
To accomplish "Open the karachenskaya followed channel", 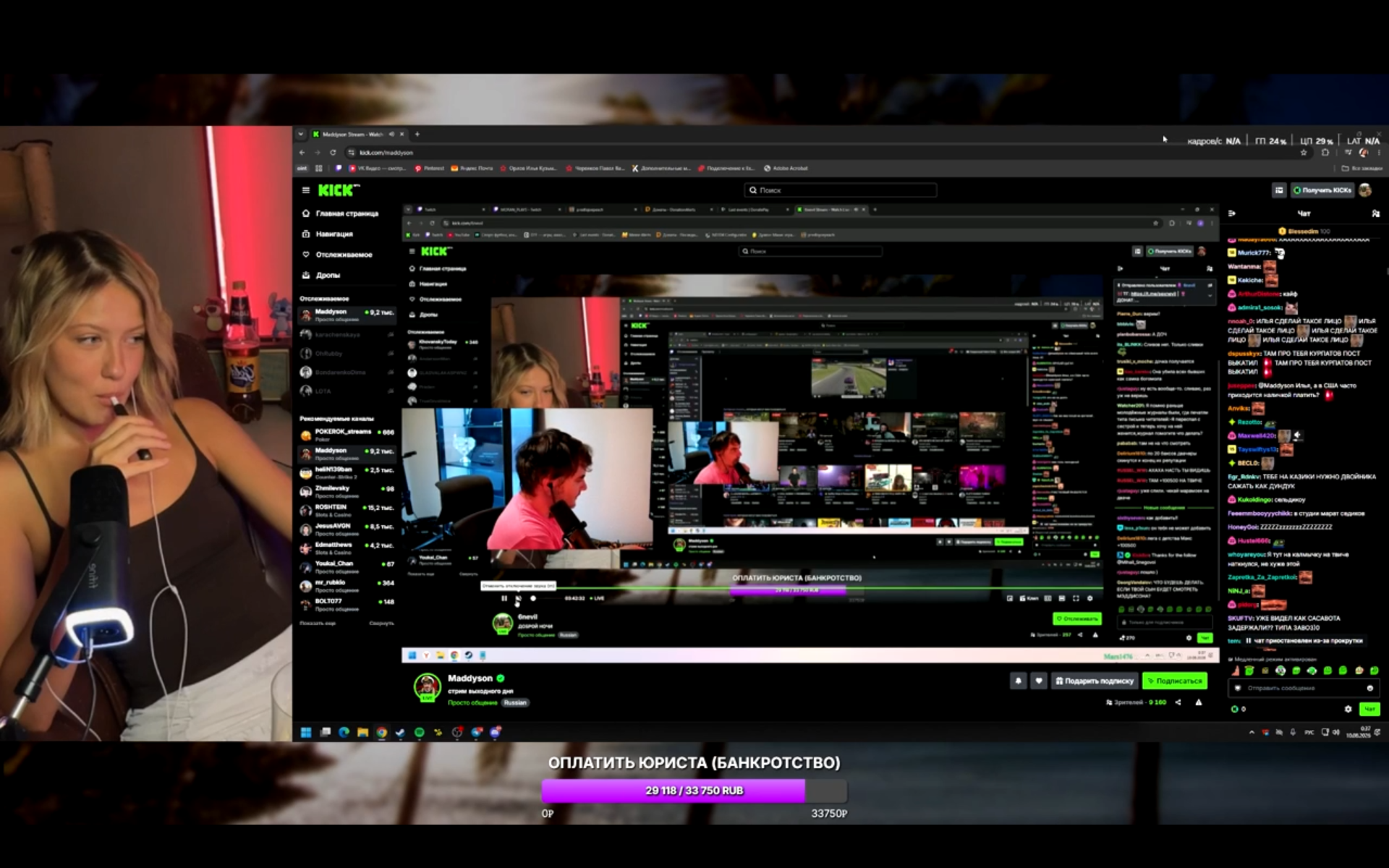I will tap(347, 334).
